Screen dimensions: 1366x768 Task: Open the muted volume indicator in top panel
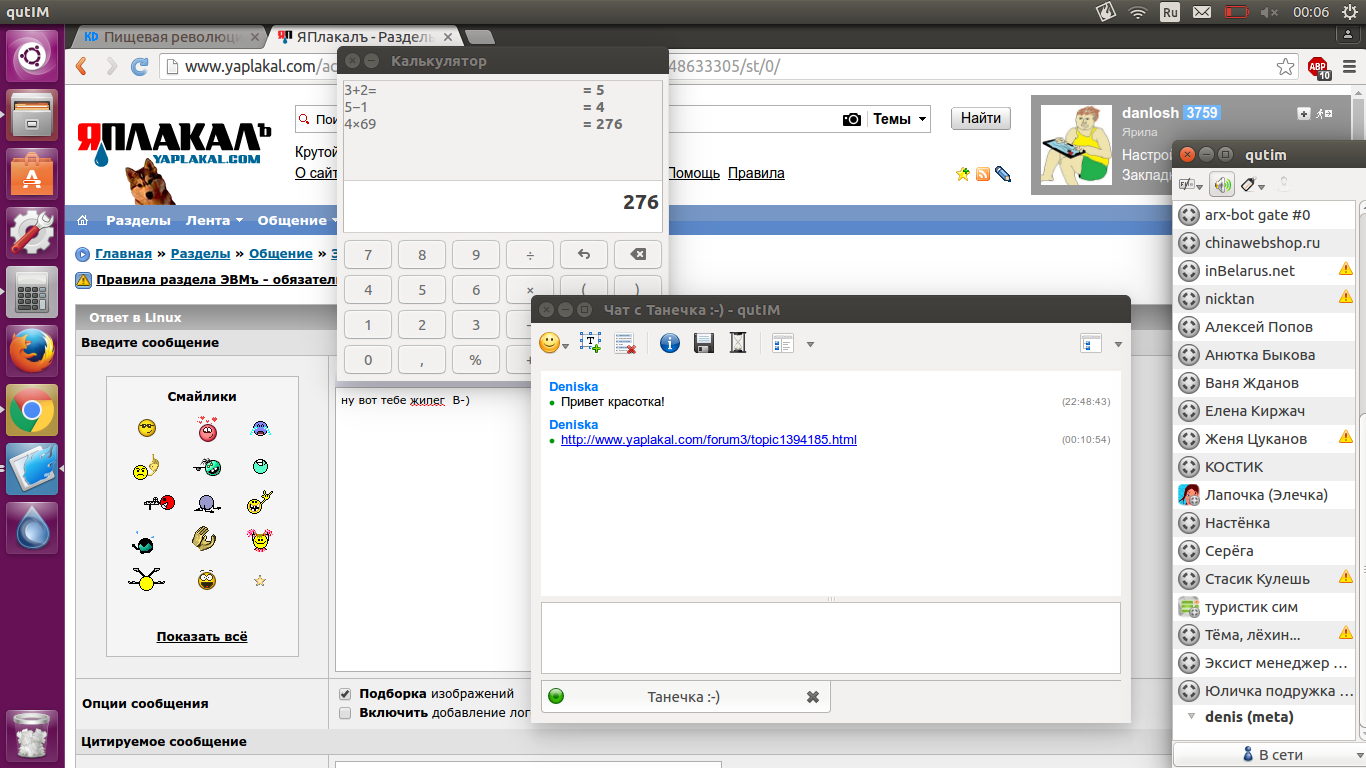click(1270, 12)
